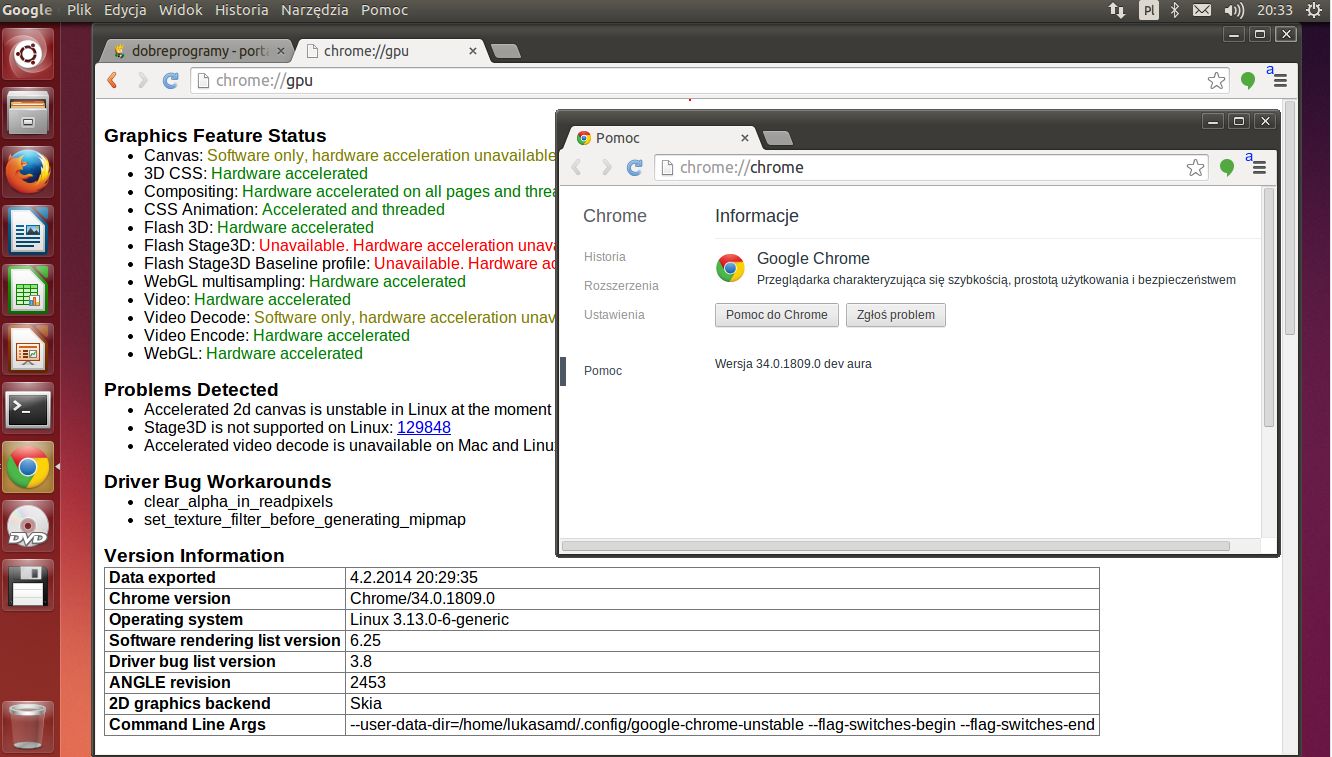Click Hangouts extension icon in the gpu window

click(1247, 80)
